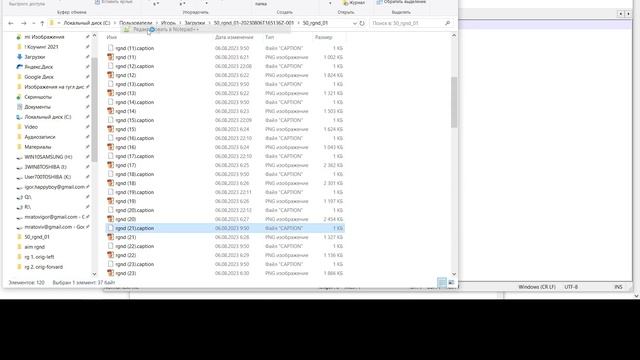Select file 'rgnd (11).caption'

point(134,48)
